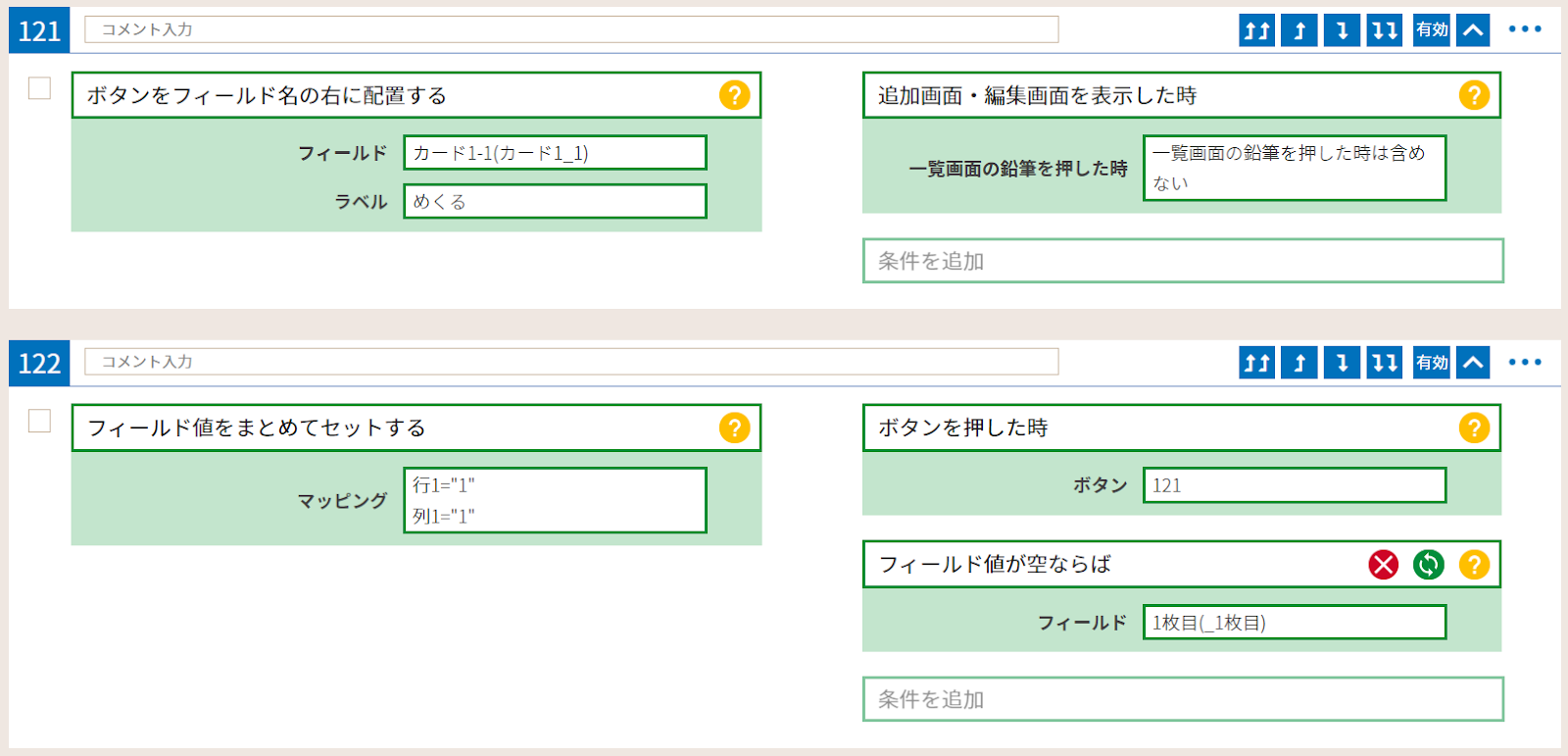Screen dimensions: 1568x756
Task: Delete the フィールド値が空ならば condition
Action: click(1383, 564)
